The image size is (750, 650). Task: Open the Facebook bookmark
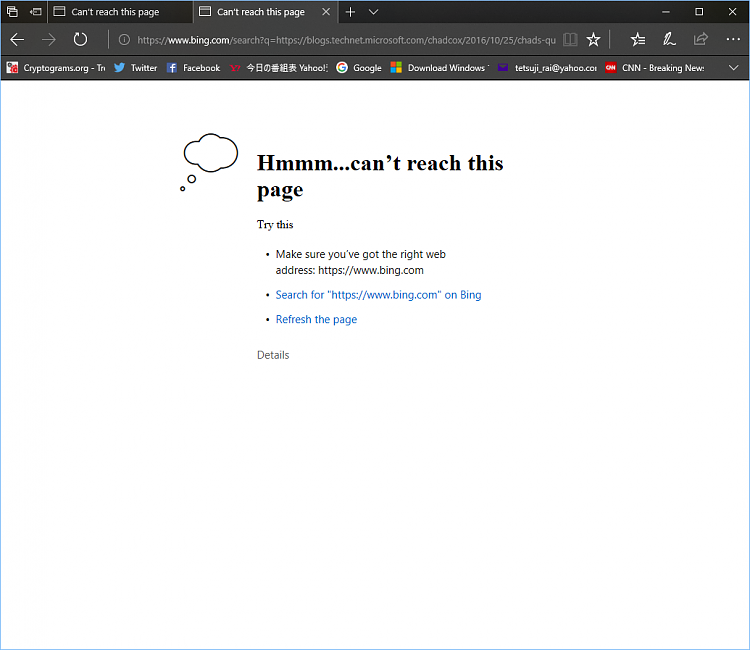point(193,68)
